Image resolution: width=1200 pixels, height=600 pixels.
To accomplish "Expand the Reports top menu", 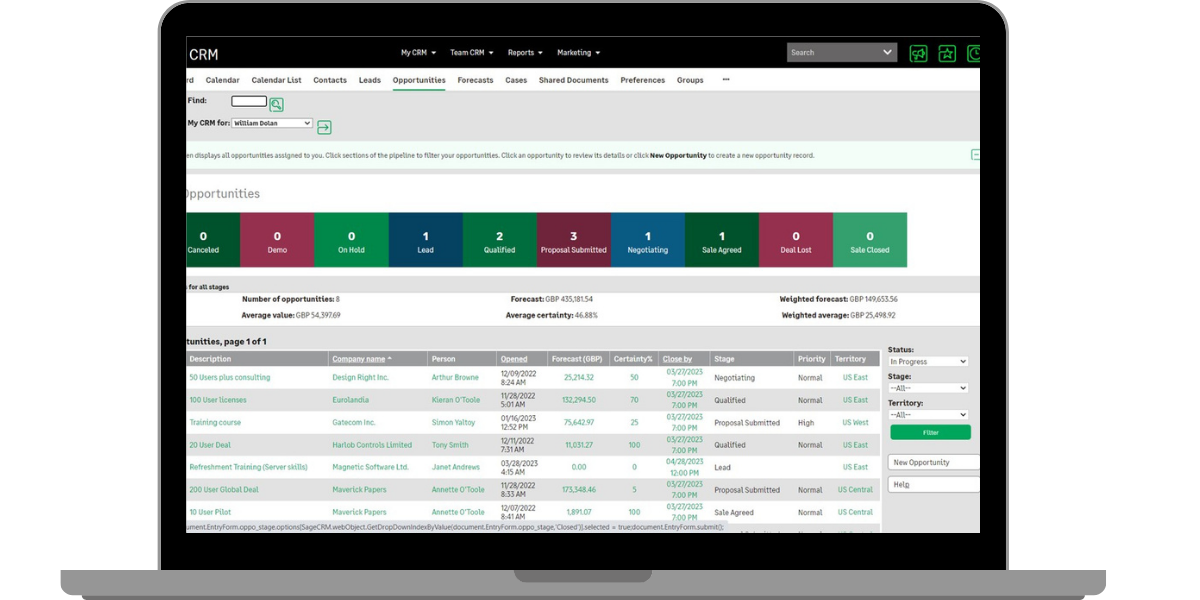I will pos(525,53).
